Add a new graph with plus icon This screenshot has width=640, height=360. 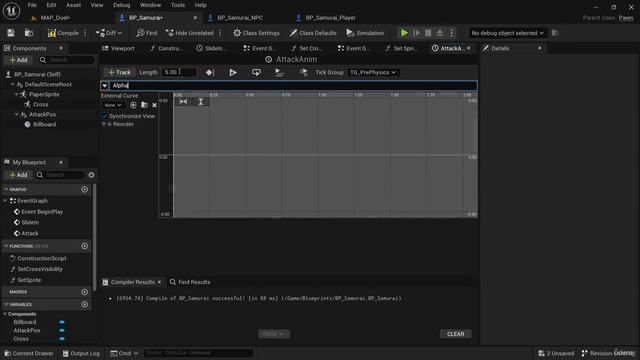coord(84,189)
